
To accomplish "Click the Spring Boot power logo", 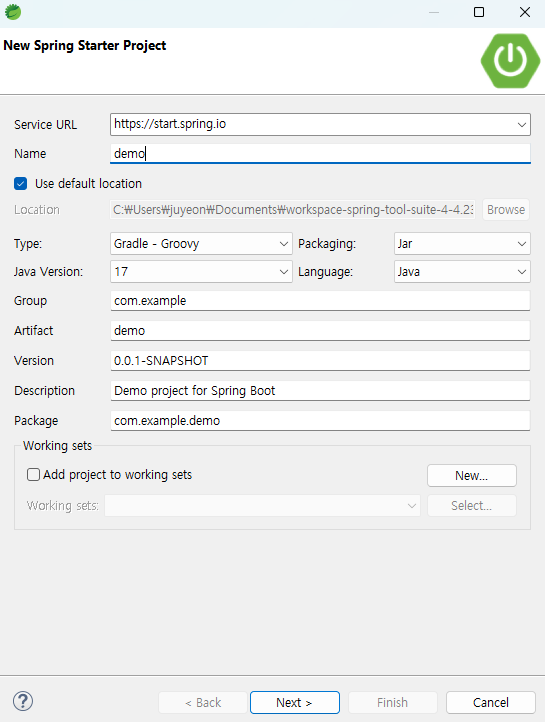I will [x=510, y=60].
